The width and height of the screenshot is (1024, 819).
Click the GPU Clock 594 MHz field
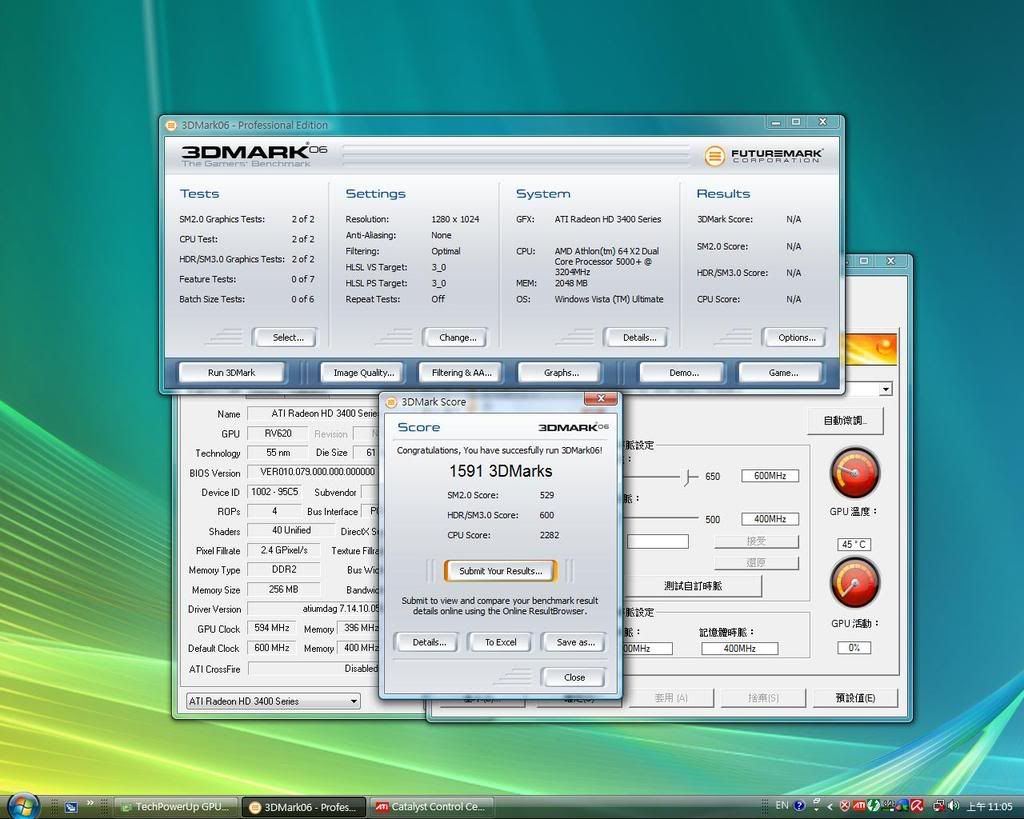272,628
